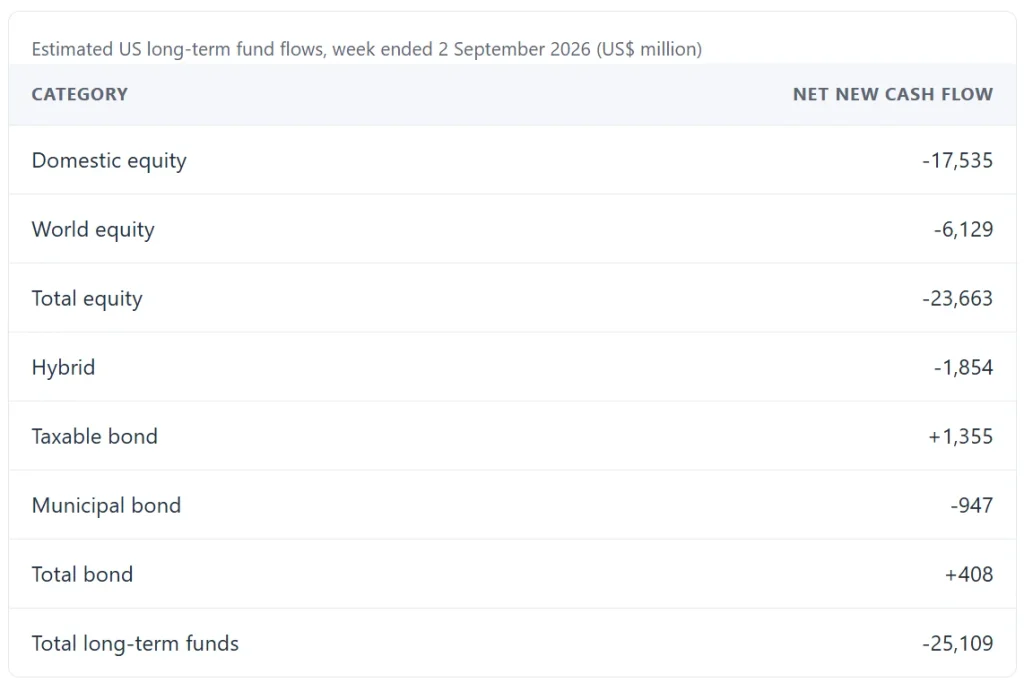The height and width of the screenshot is (691, 1024).
Task: Select the Municipal bond row label
Action: [x=106, y=506]
